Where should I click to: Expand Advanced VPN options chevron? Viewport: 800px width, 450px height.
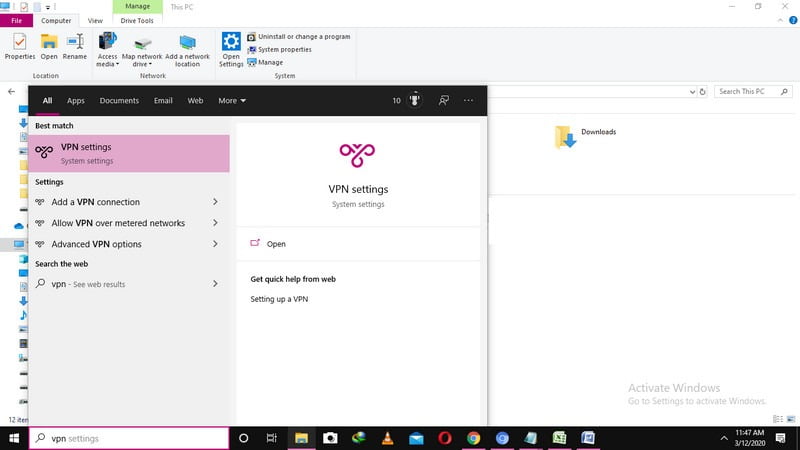pyautogui.click(x=215, y=244)
